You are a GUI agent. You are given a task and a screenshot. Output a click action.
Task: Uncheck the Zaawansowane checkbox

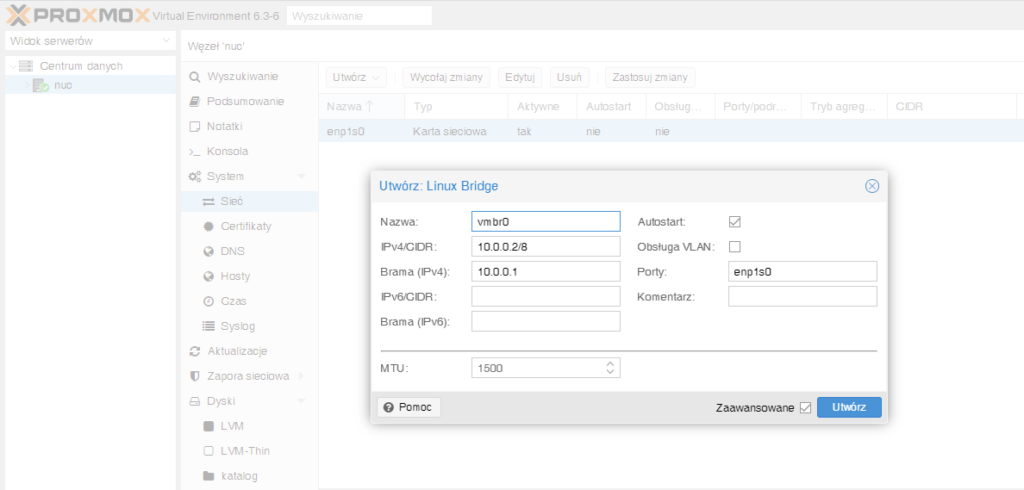[805, 408]
